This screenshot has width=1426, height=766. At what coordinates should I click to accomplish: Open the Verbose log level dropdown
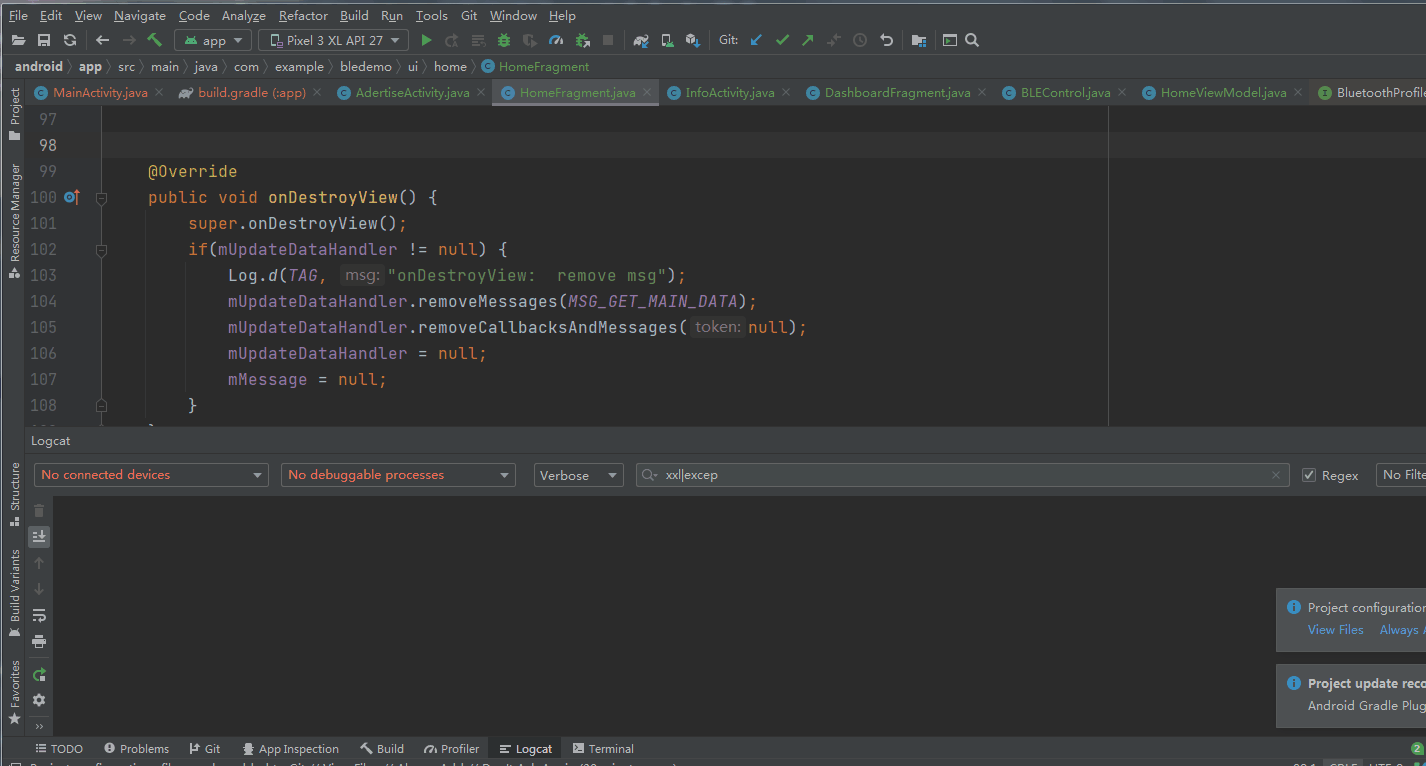click(x=578, y=475)
